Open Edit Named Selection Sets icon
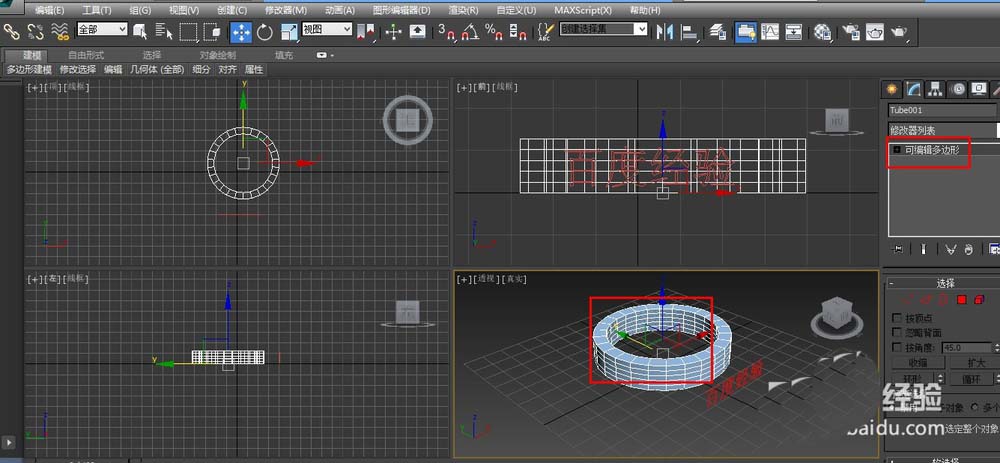 545,31
